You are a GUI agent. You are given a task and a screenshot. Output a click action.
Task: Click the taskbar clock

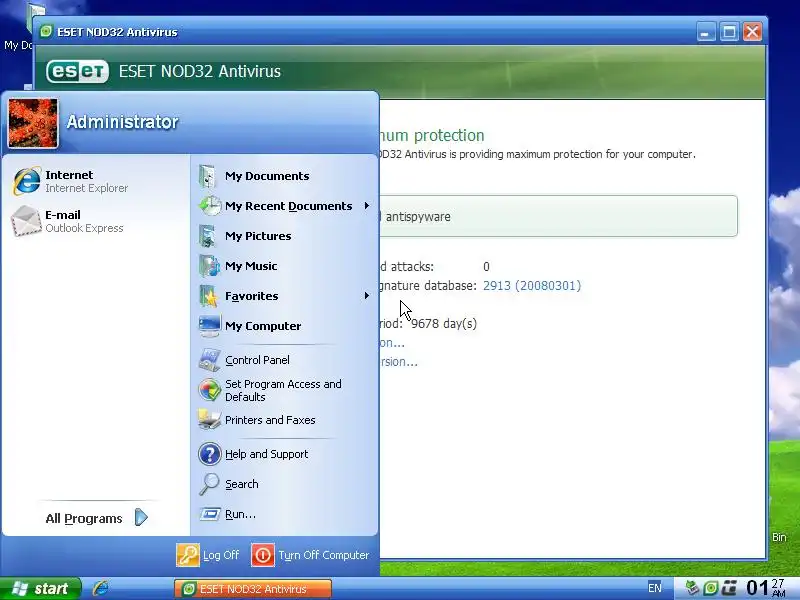[766, 588]
